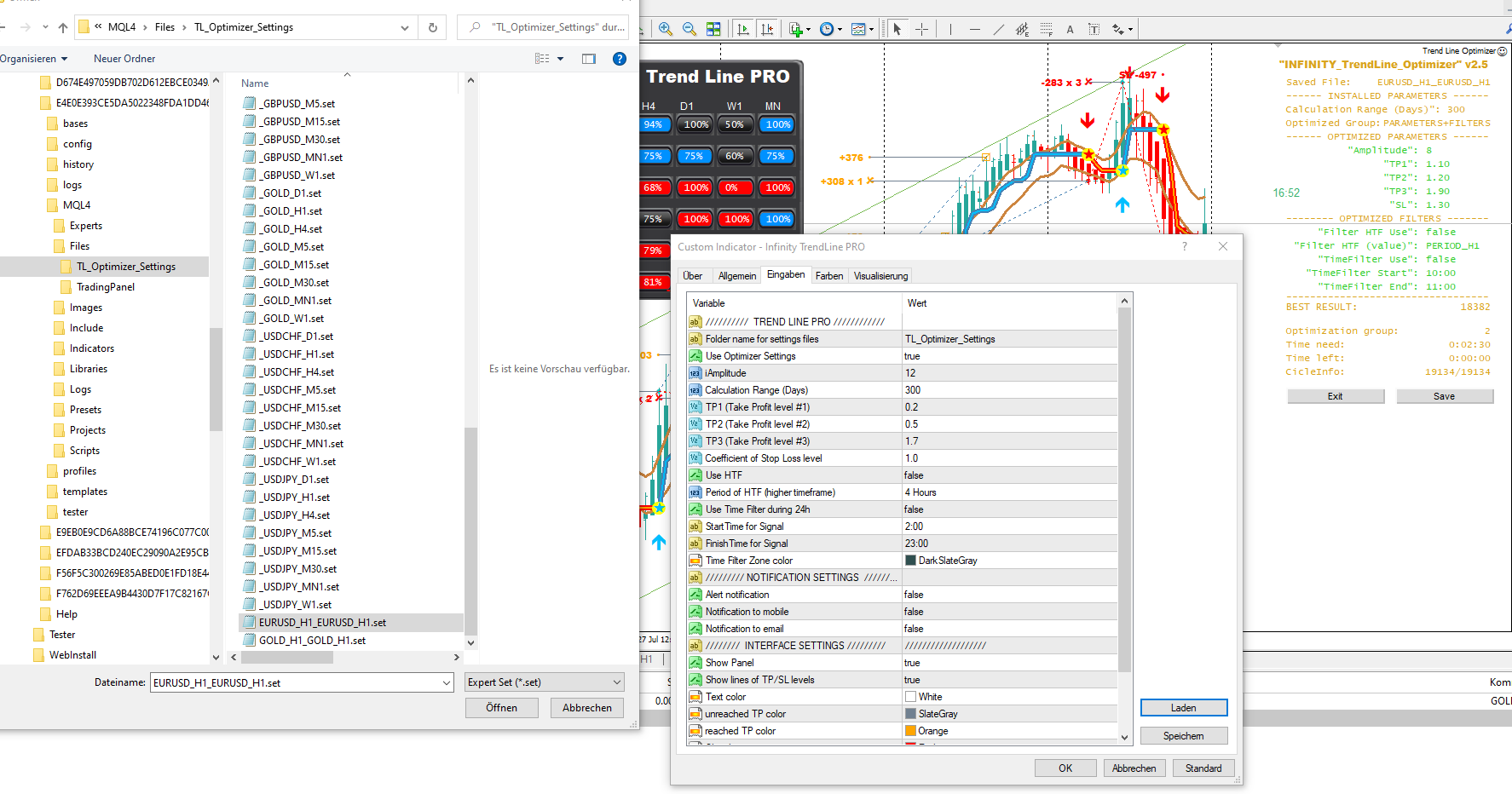Open the view options dropdown arrow
Screen dimensions: 1512x794
pyautogui.click(x=560, y=59)
